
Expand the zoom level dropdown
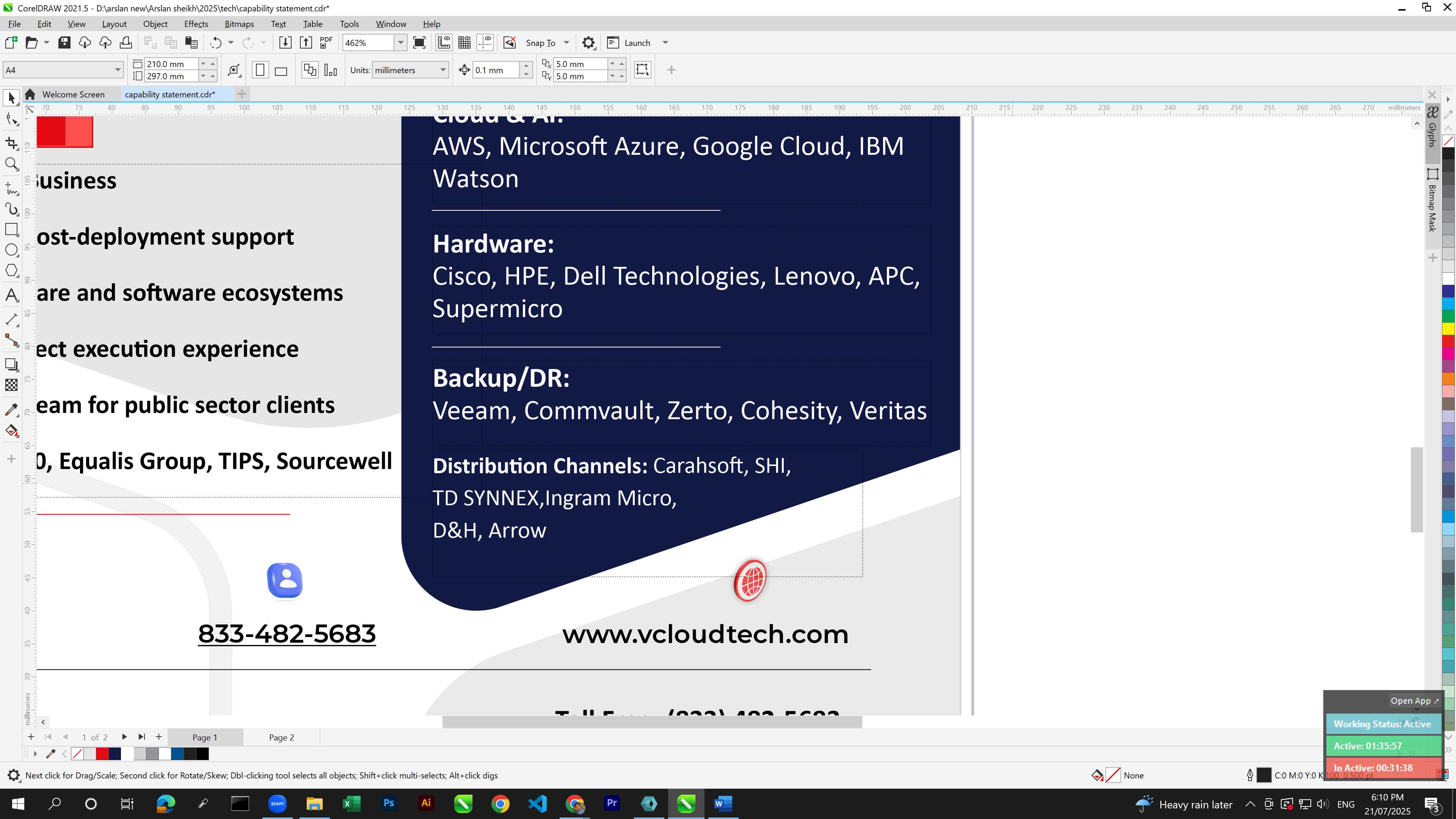[x=400, y=42]
